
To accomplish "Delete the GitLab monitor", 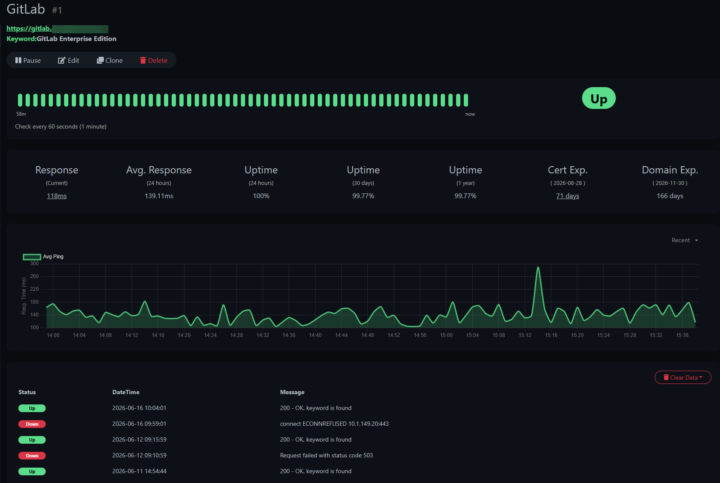I will pyautogui.click(x=153, y=60).
